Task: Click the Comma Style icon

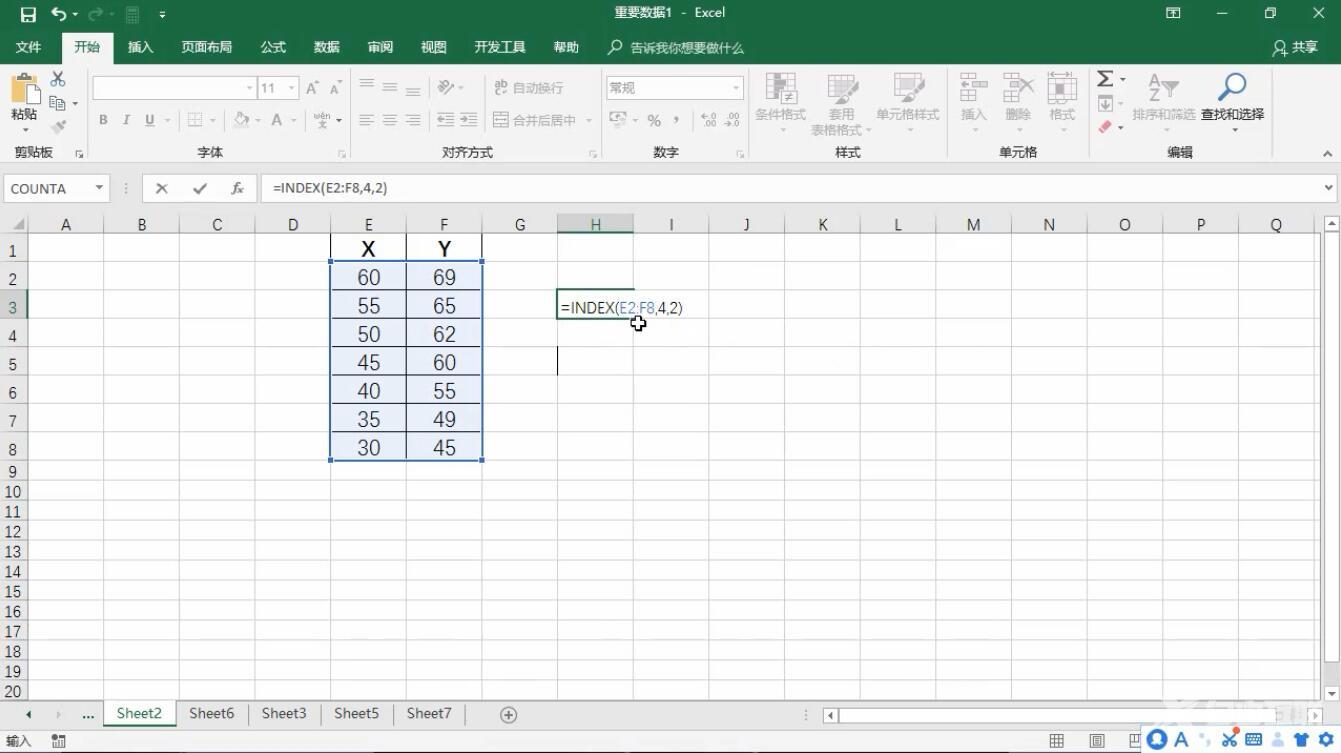Action: pos(677,120)
